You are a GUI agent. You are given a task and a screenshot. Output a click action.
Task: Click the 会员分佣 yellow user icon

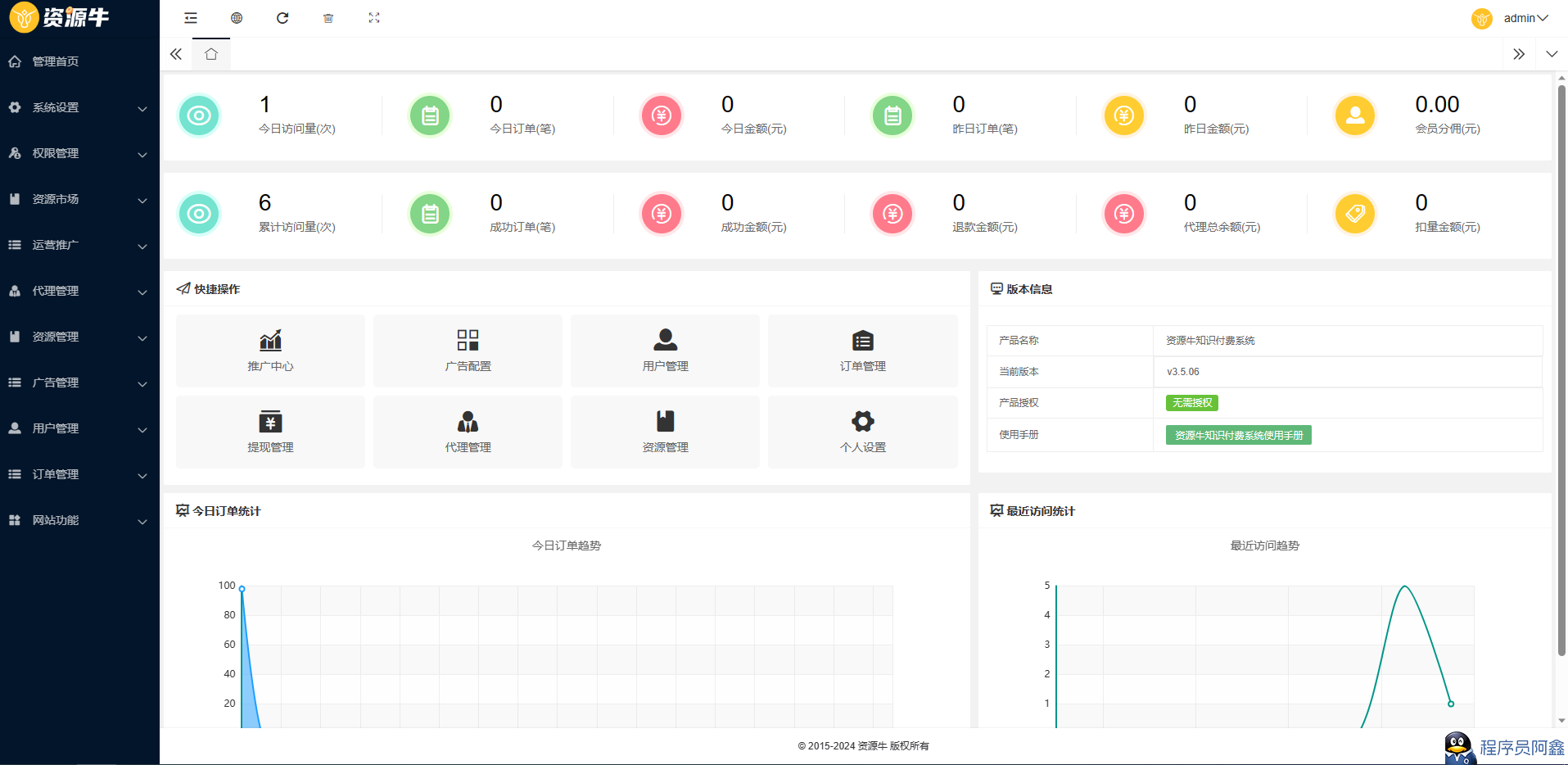(1355, 115)
